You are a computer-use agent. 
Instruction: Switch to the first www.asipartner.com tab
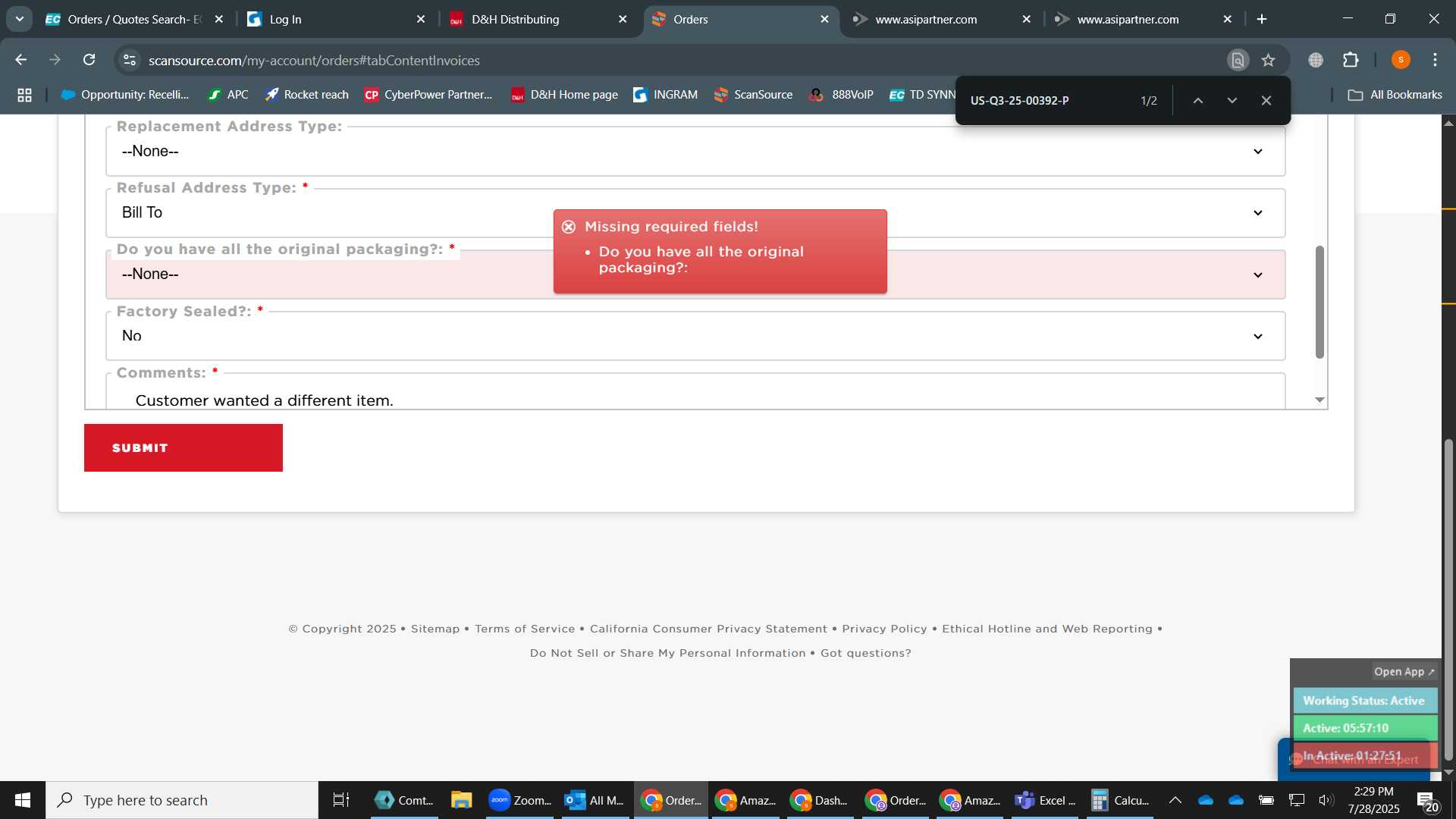pyautogui.click(x=940, y=19)
